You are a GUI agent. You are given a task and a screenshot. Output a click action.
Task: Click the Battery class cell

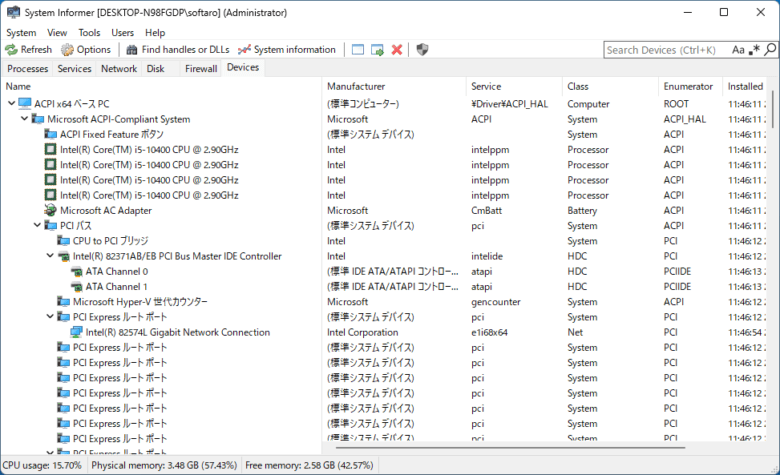point(582,210)
